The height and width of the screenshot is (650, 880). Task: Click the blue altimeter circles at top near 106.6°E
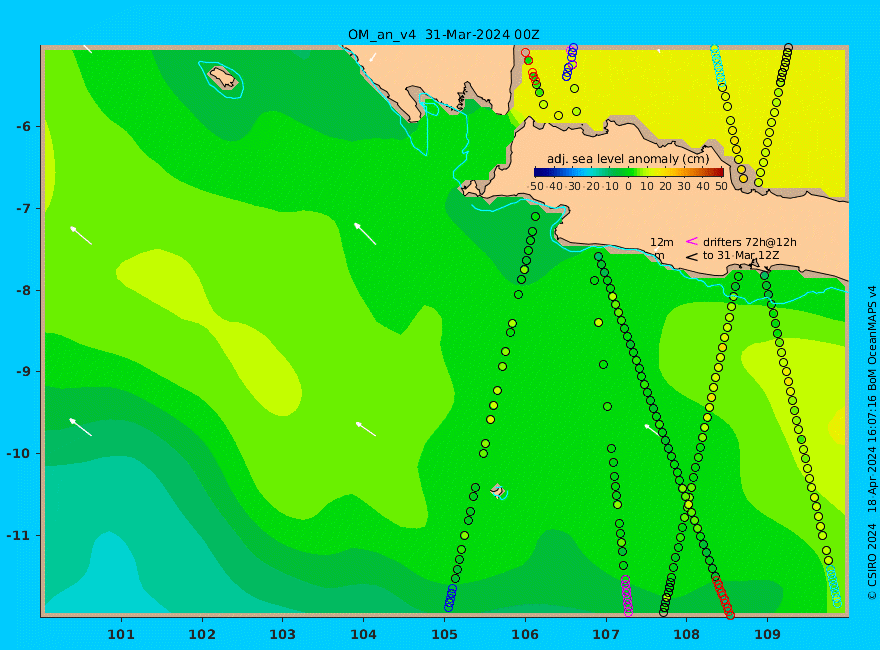pyautogui.click(x=570, y=62)
